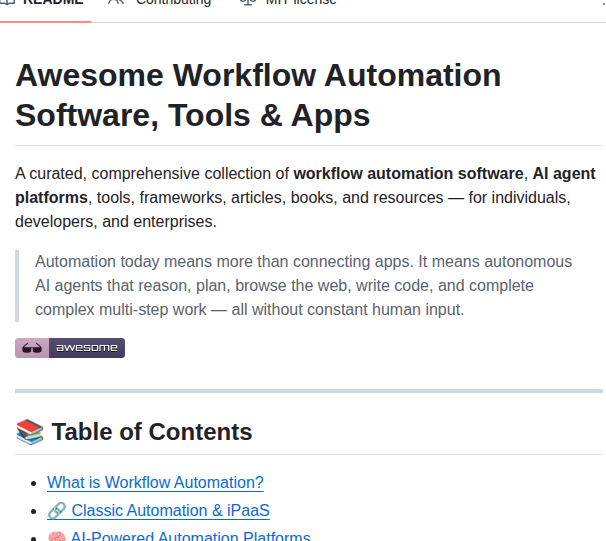Click the 'Automation today means more' blockquote
Image resolution: width=606 pixels, height=541 pixels.
tap(303, 286)
